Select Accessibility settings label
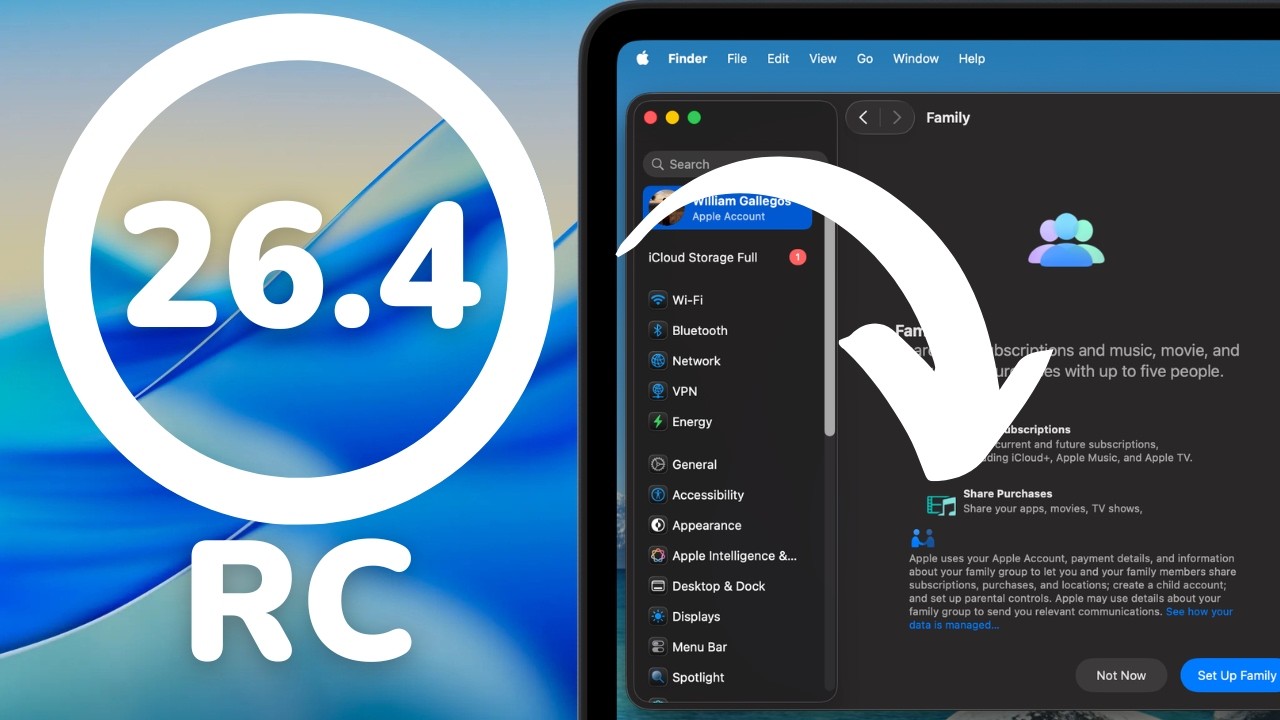The image size is (1280, 720). point(708,495)
